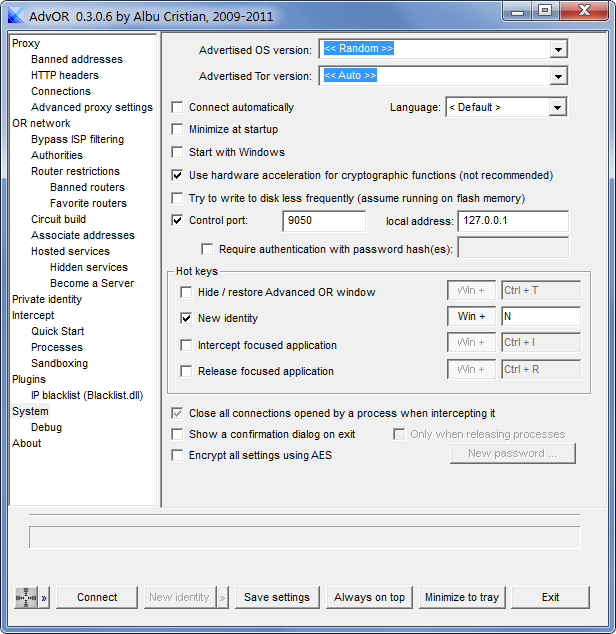Click the crosshair intercept target icon
The width and height of the screenshot is (616, 634).
pos(26,597)
